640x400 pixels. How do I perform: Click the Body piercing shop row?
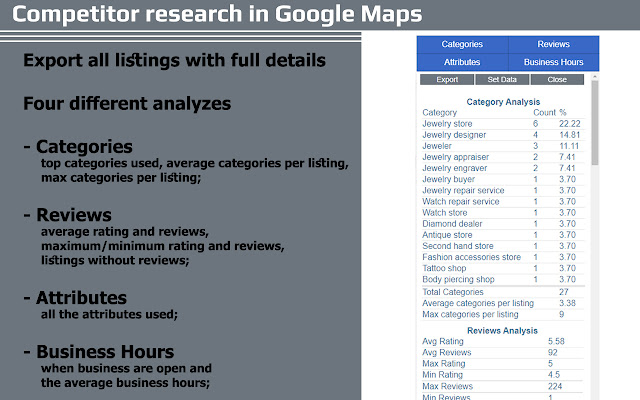502,280
